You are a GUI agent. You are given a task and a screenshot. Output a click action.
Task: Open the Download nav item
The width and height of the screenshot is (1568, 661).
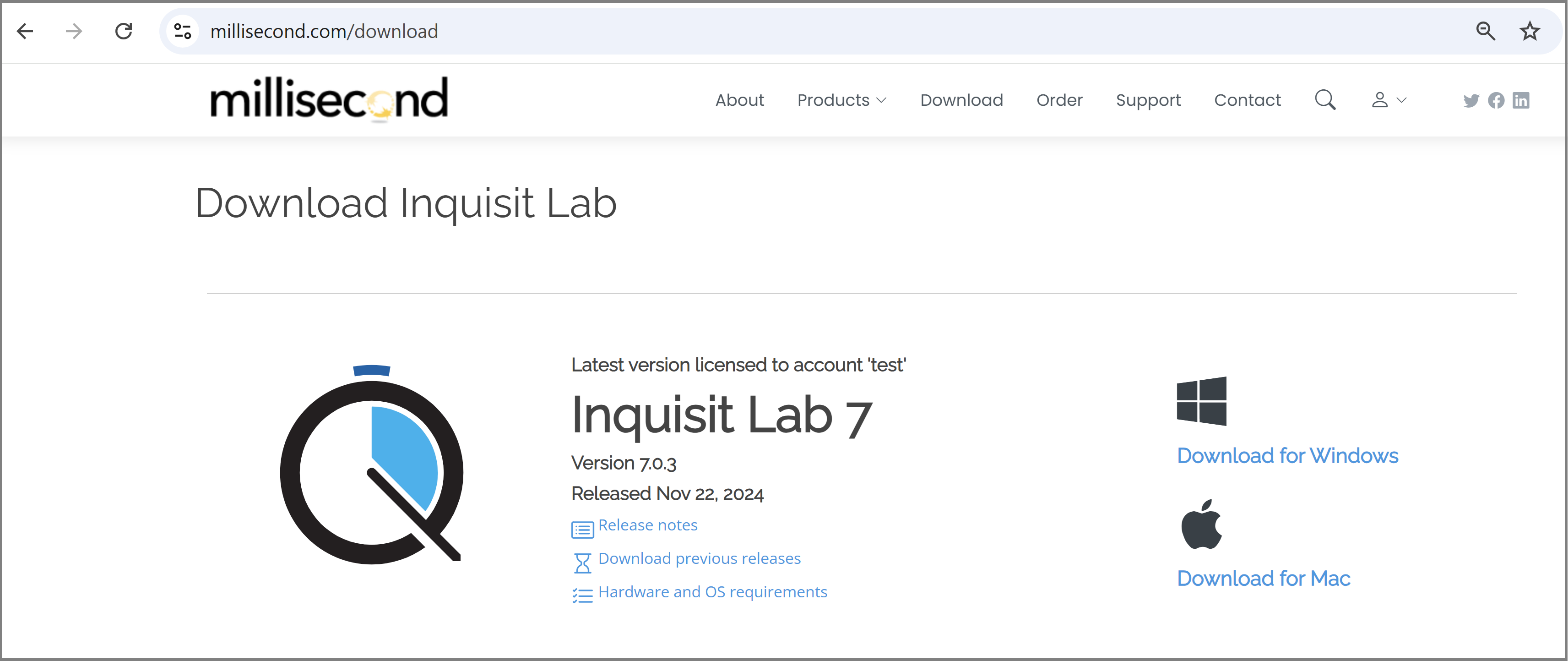tap(962, 100)
